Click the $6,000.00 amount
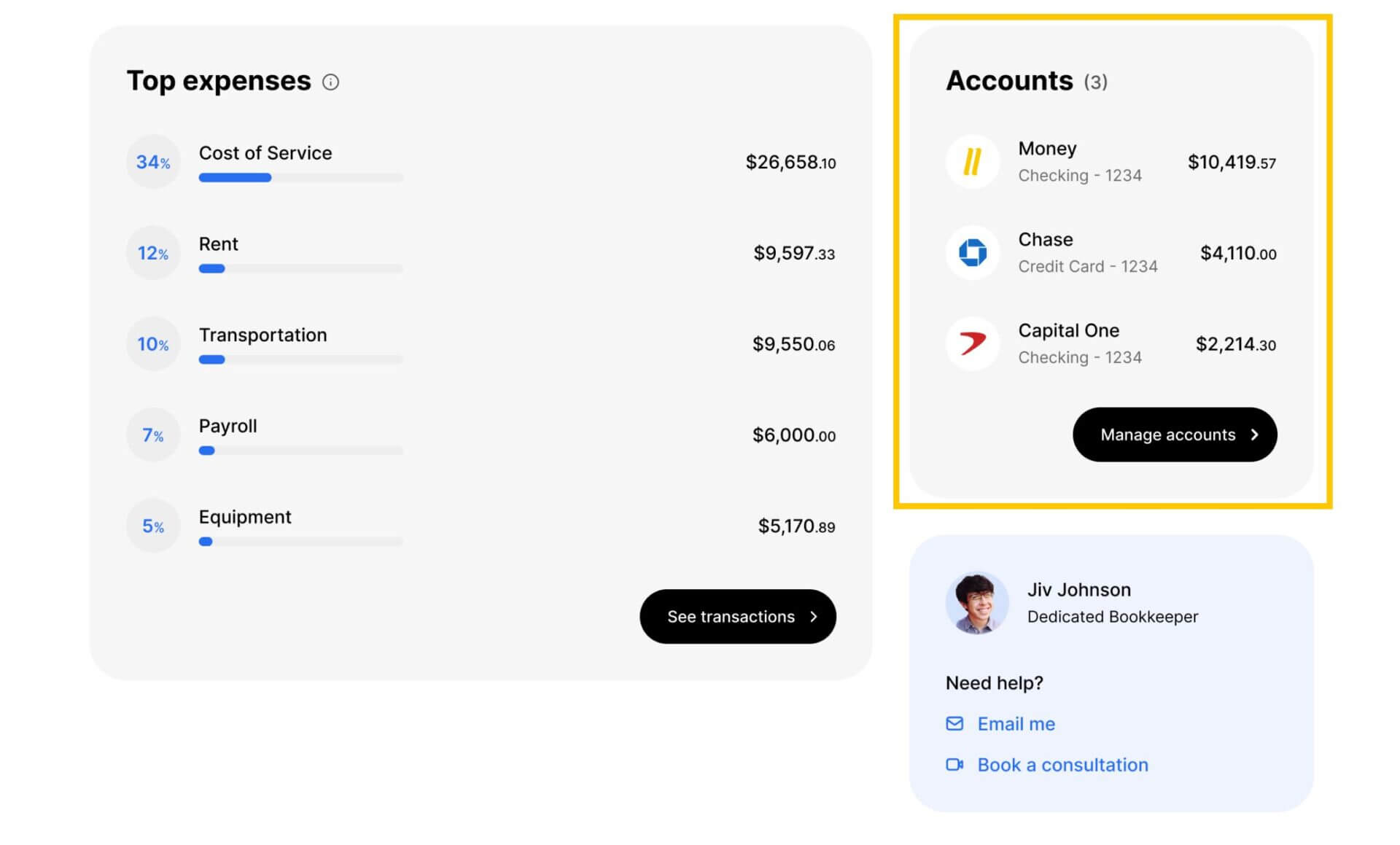Screen dimensions: 1400x845 [794, 435]
